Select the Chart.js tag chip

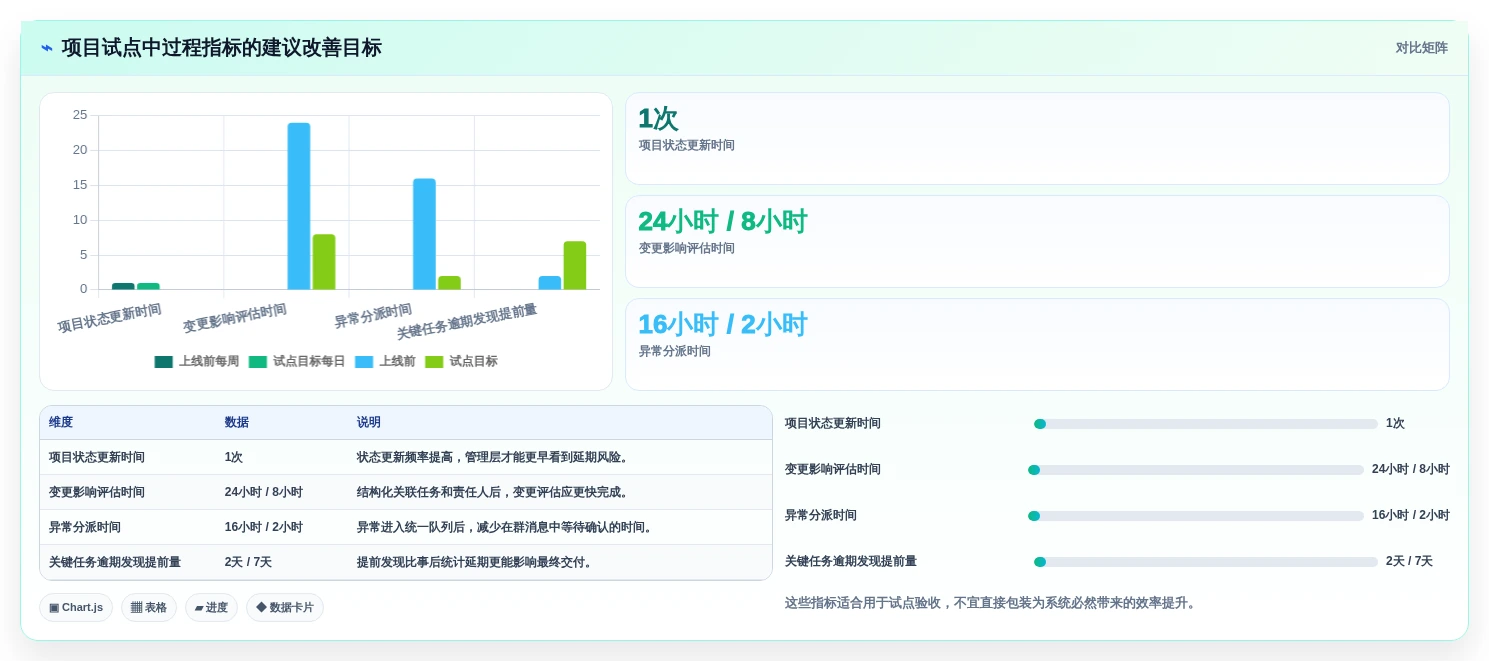(76, 608)
